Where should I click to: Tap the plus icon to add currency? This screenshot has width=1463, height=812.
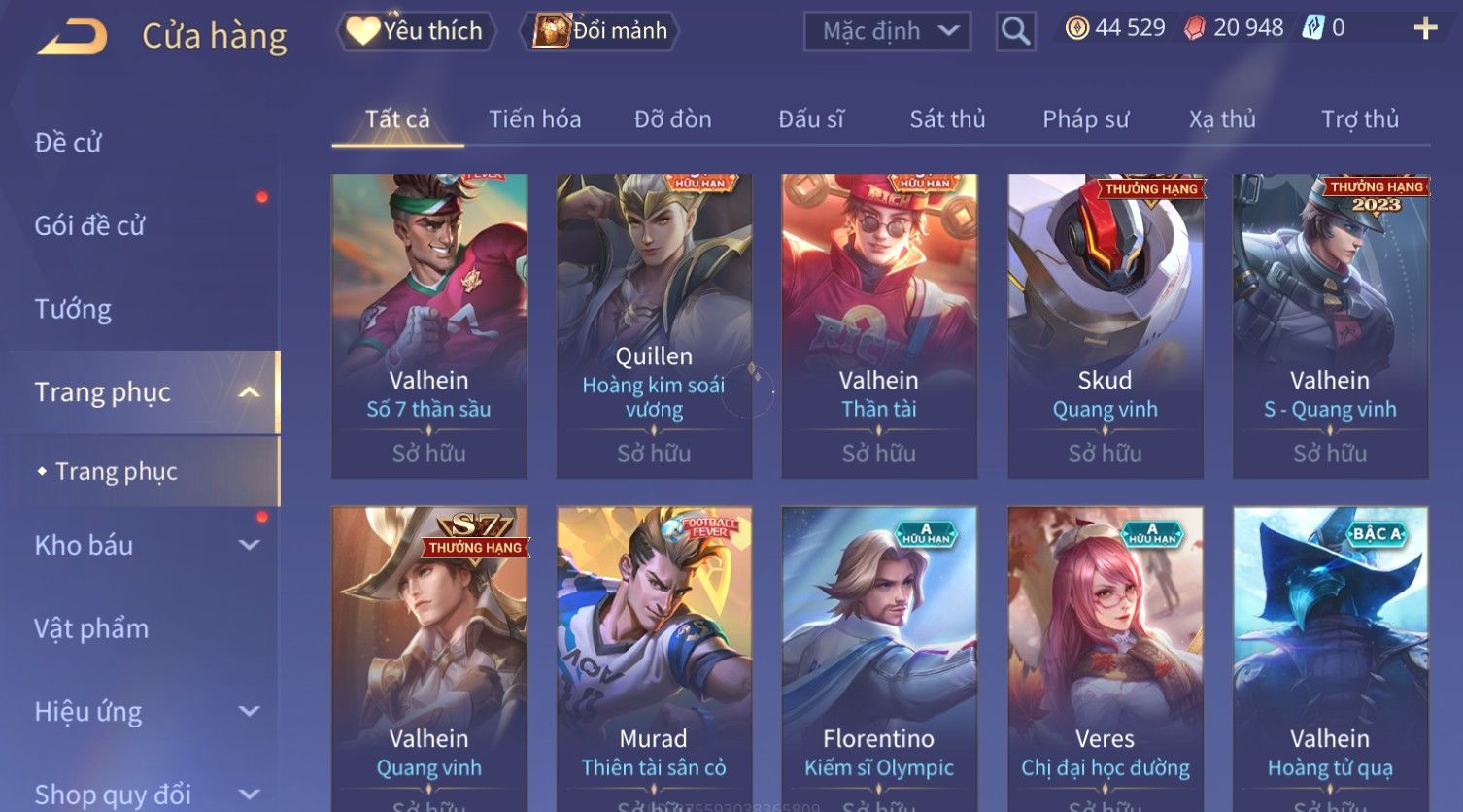(x=1425, y=28)
